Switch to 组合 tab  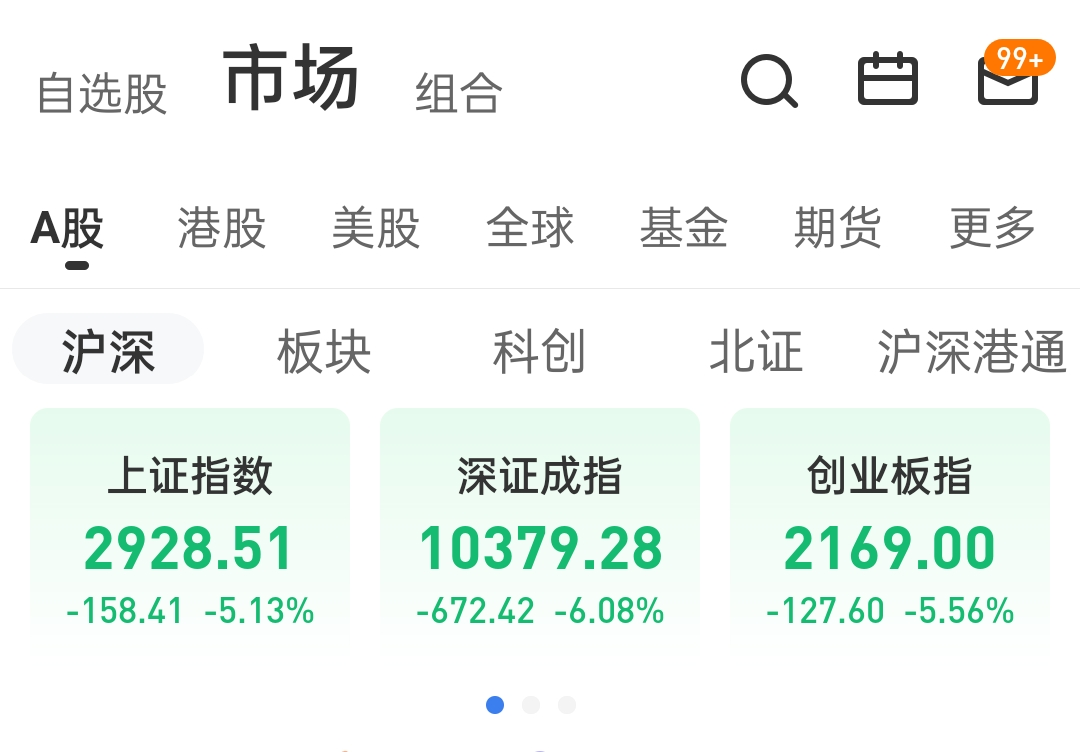point(459,94)
